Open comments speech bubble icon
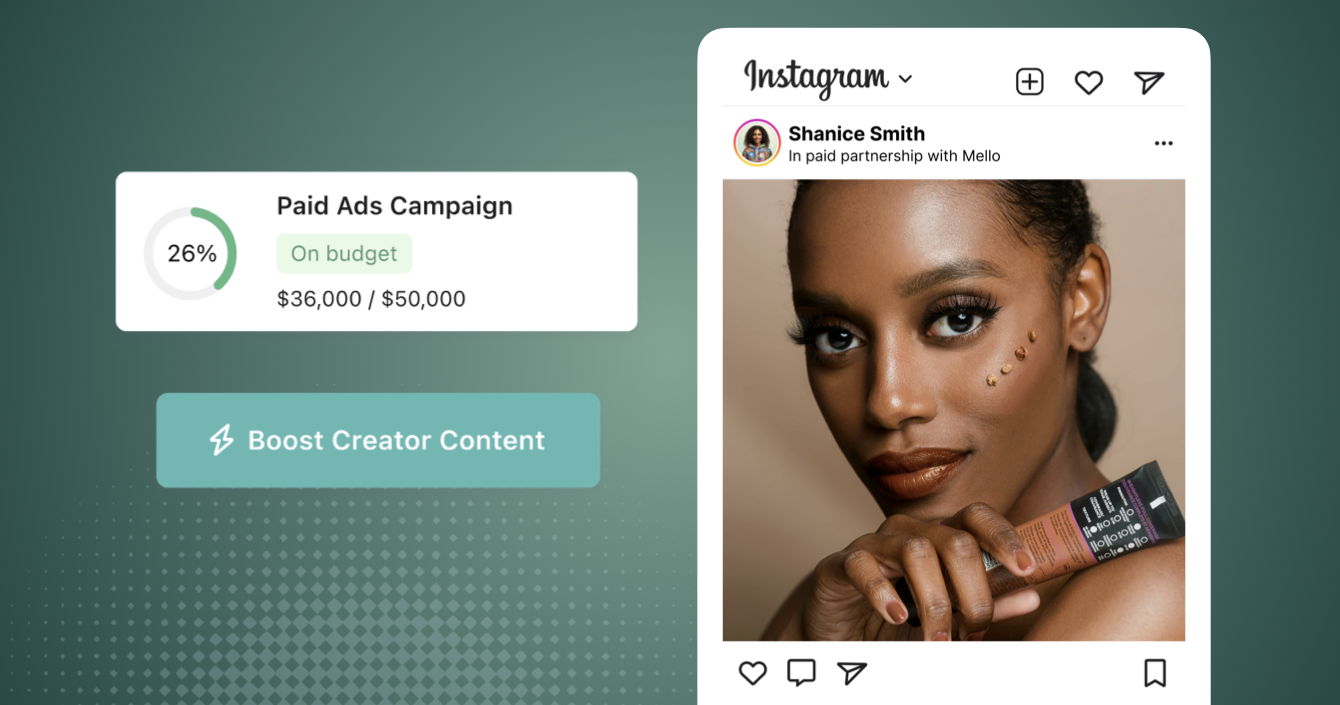The width and height of the screenshot is (1340, 705). click(x=801, y=672)
